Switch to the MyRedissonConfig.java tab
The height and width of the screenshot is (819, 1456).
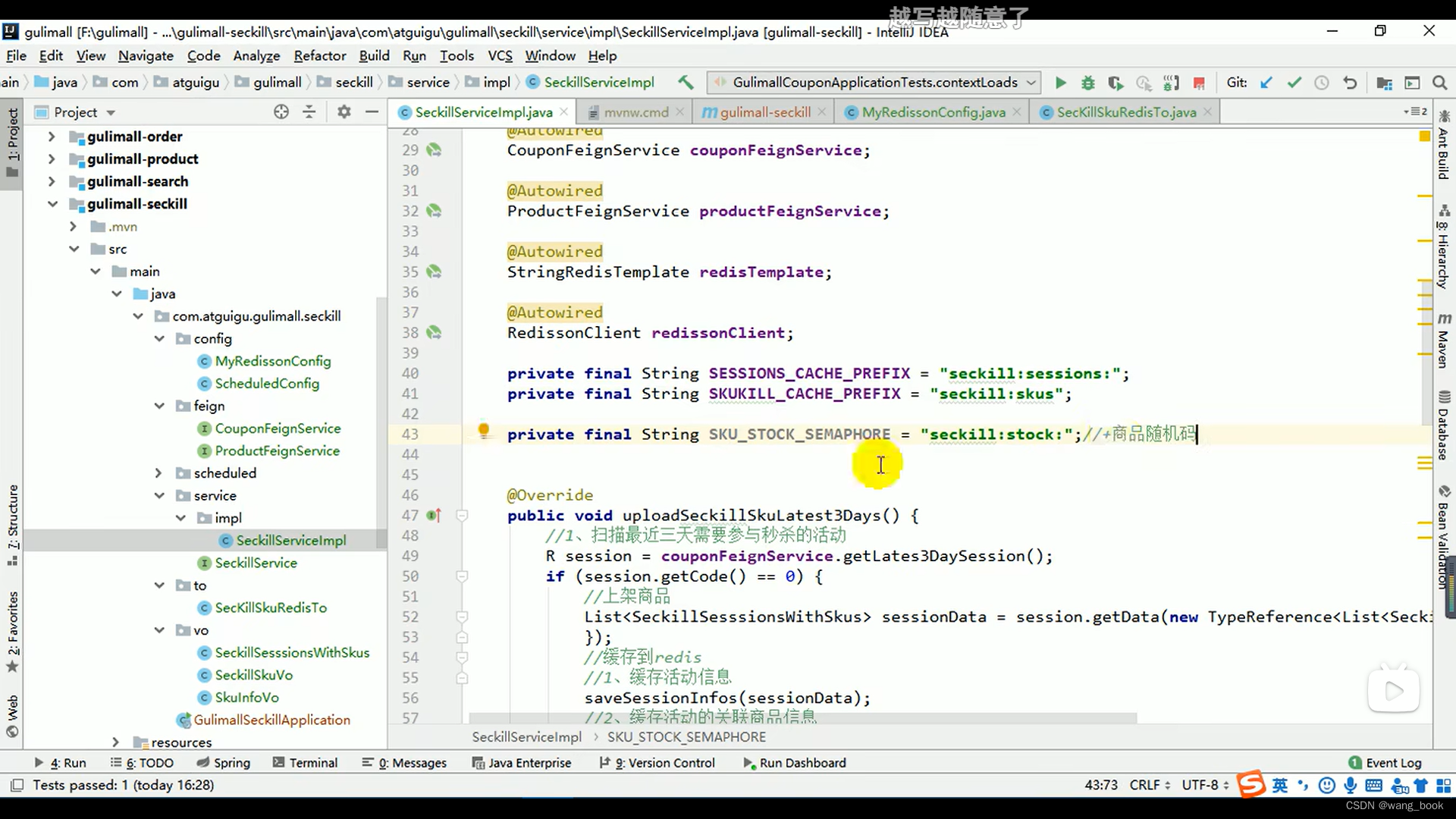[x=933, y=112]
